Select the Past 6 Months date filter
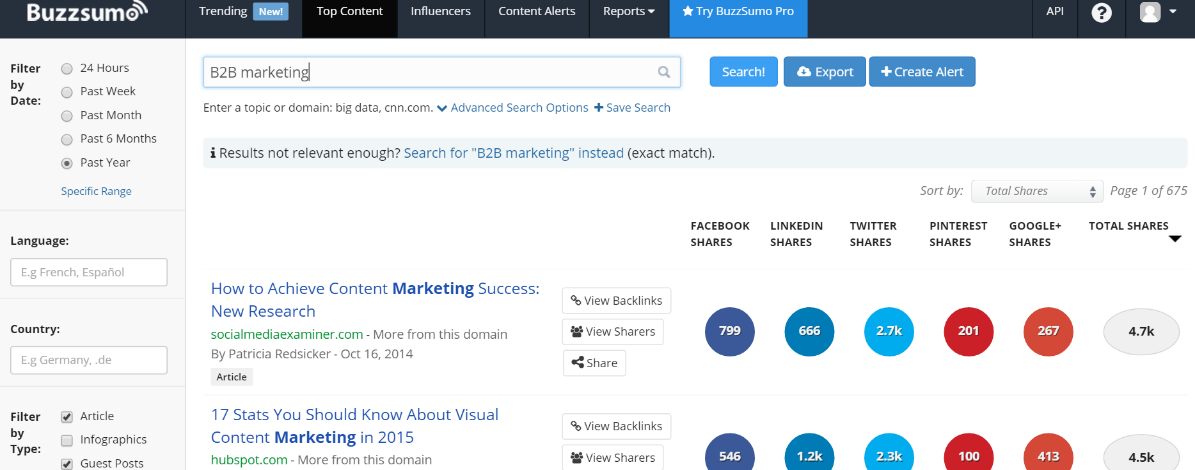The width and height of the screenshot is (1195, 470). click(x=67, y=139)
